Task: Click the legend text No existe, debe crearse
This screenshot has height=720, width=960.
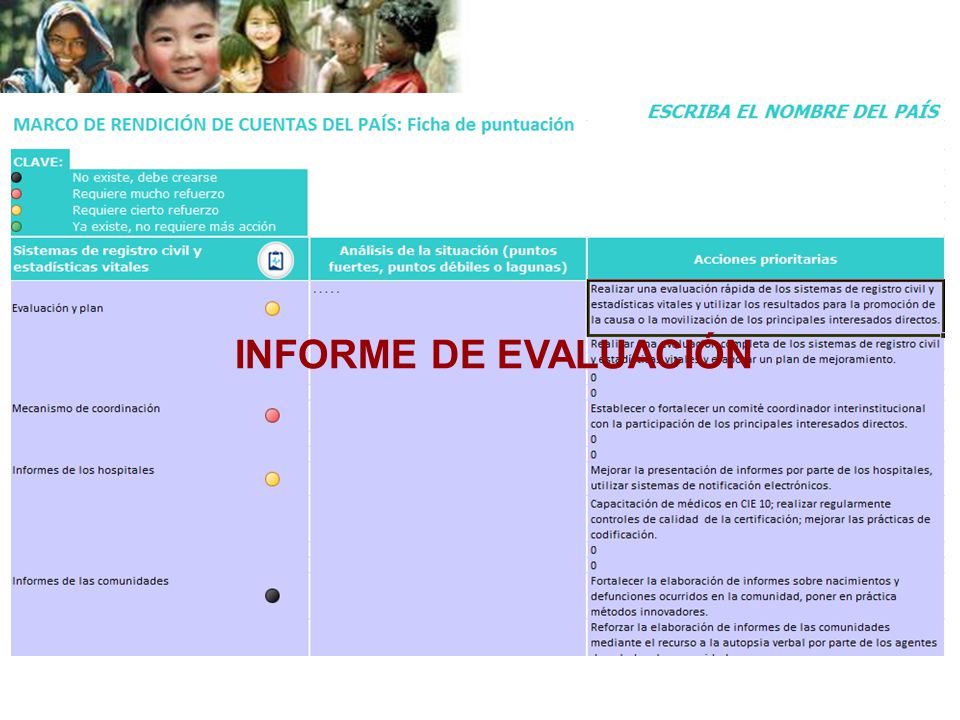Action: [144, 178]
